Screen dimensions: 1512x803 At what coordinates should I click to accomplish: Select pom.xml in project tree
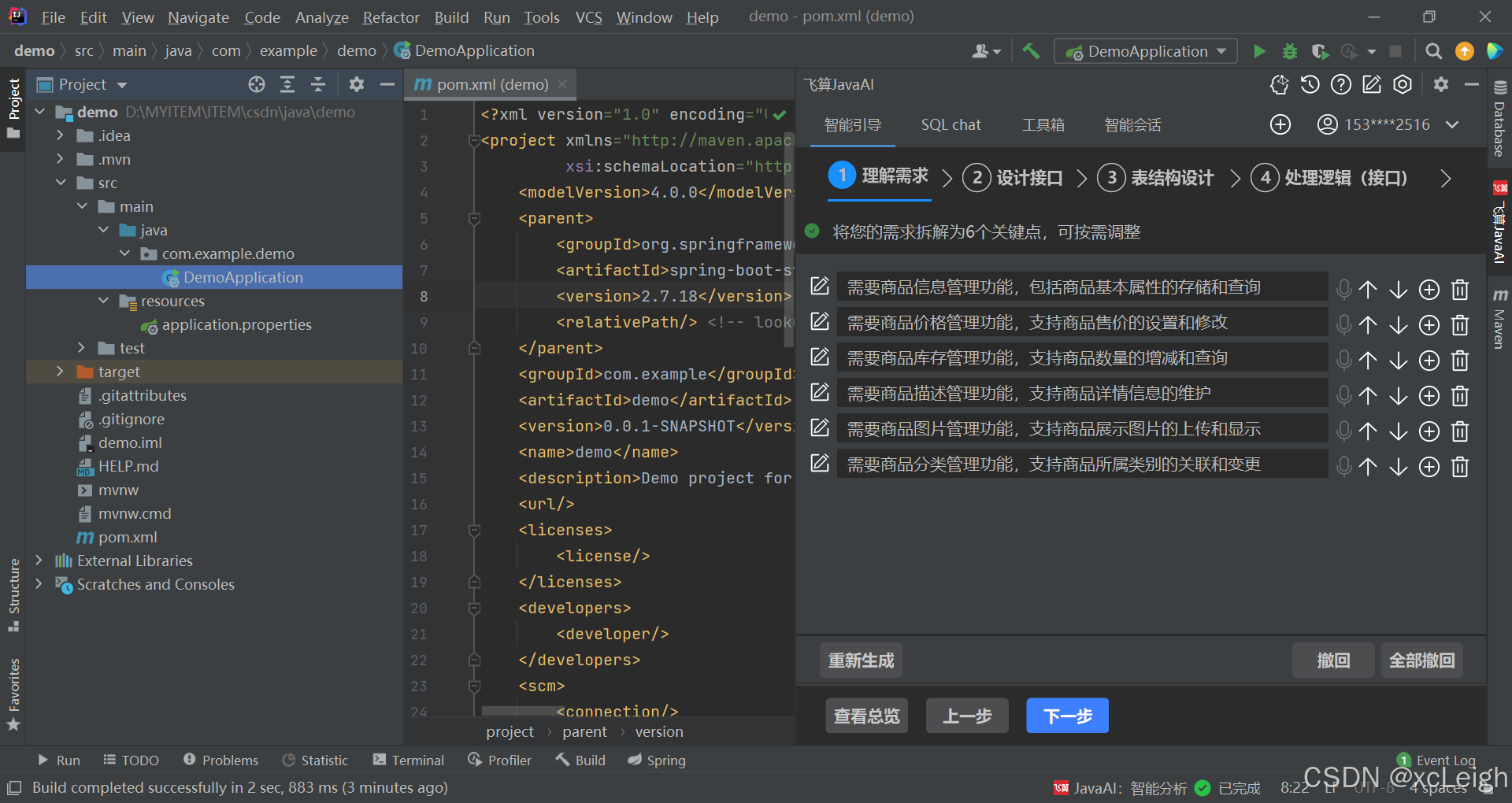pos(128,537)
